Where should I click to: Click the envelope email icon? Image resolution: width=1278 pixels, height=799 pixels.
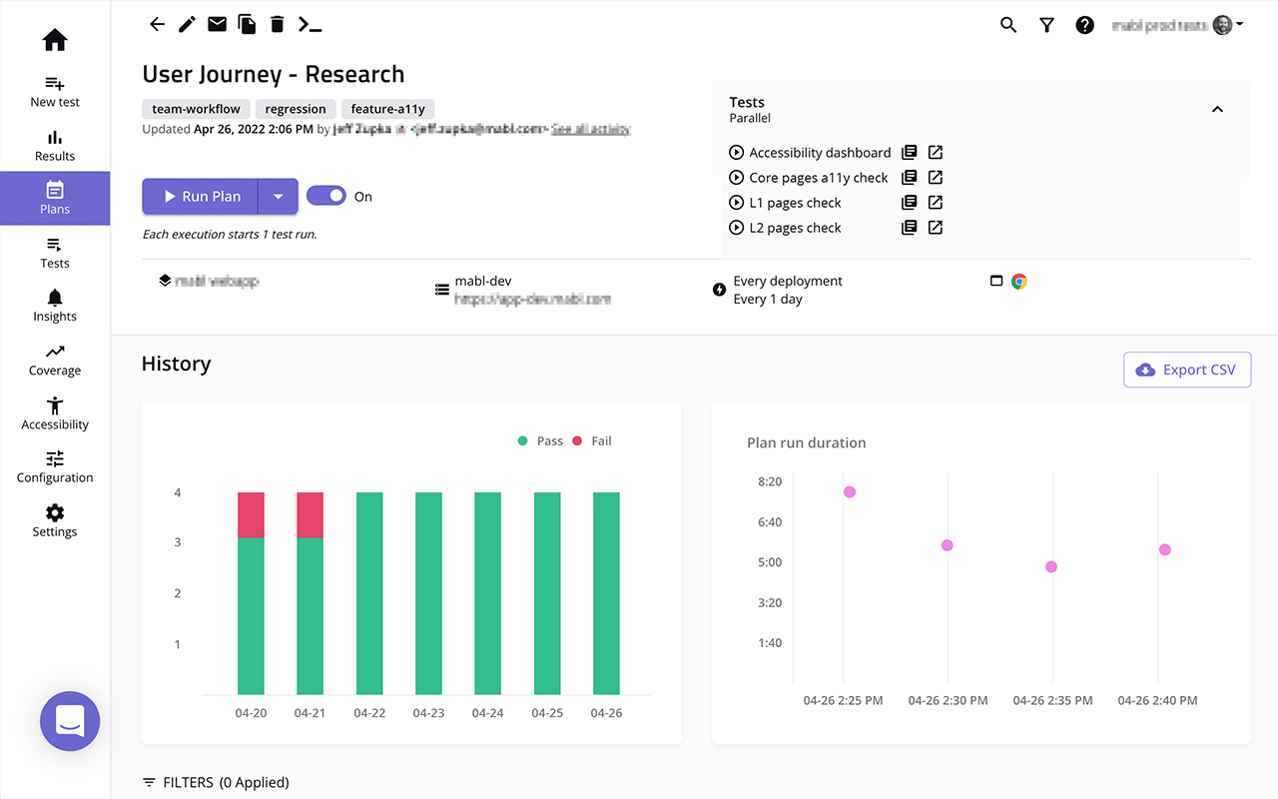click(217, 25)
